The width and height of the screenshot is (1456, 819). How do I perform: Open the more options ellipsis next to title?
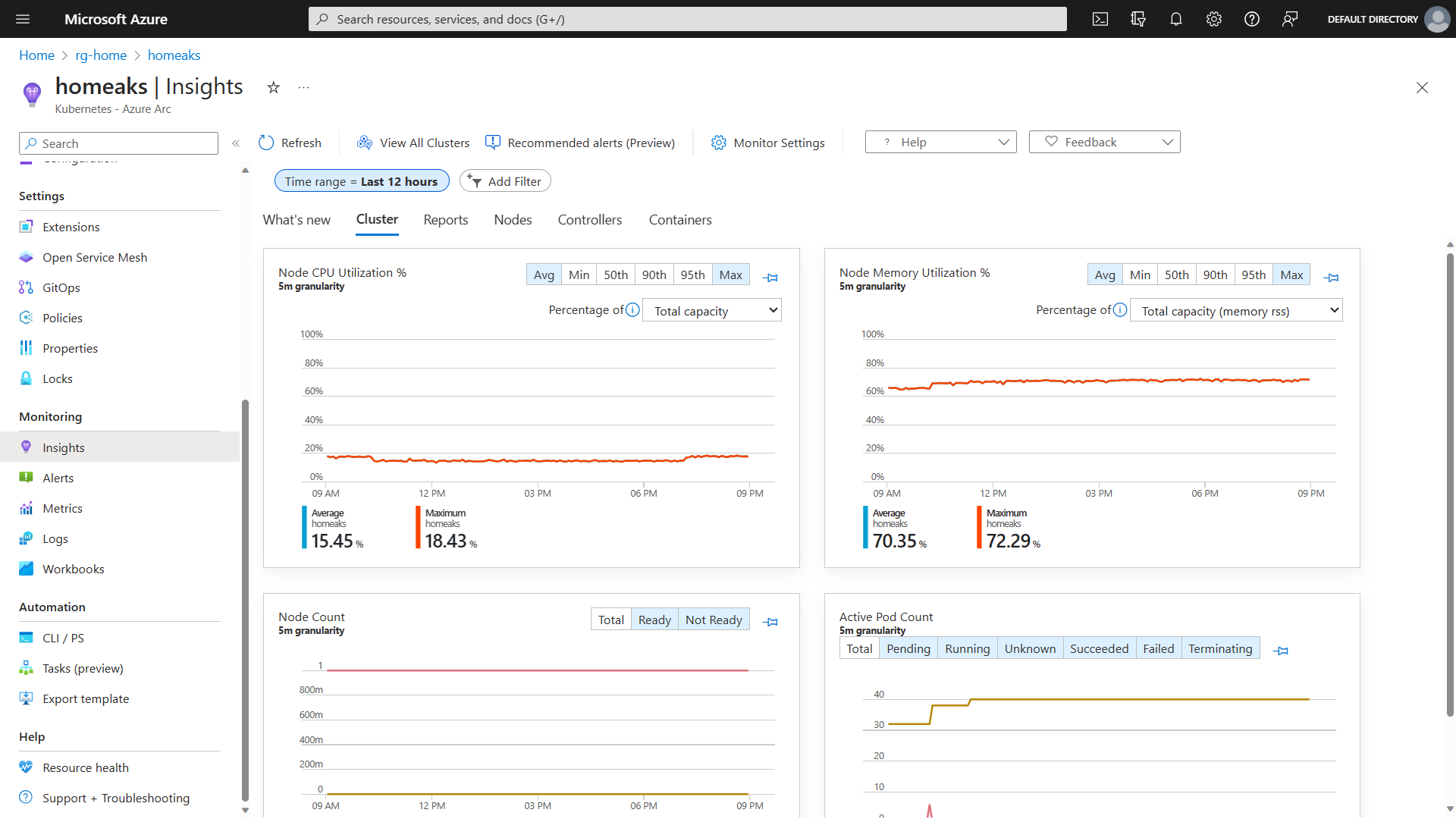pos(303,88)
